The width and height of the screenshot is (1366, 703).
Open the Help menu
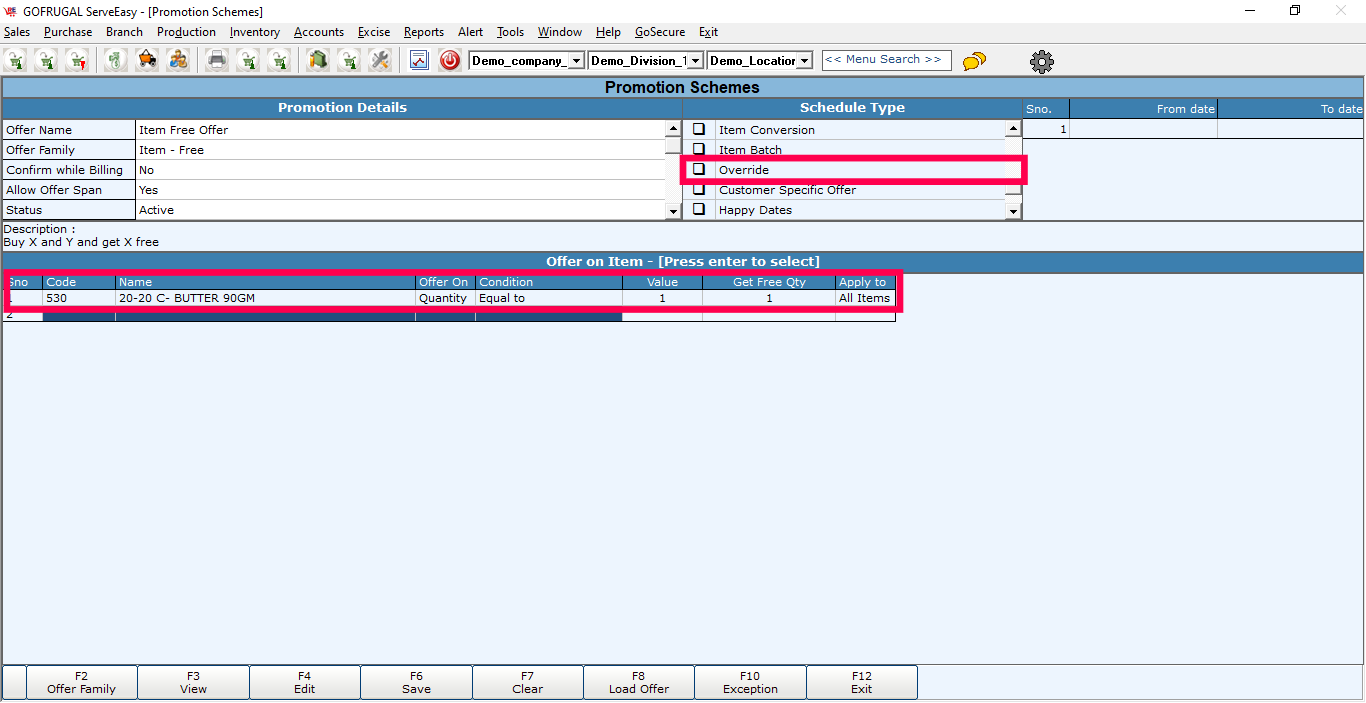(x=608, y=32)
